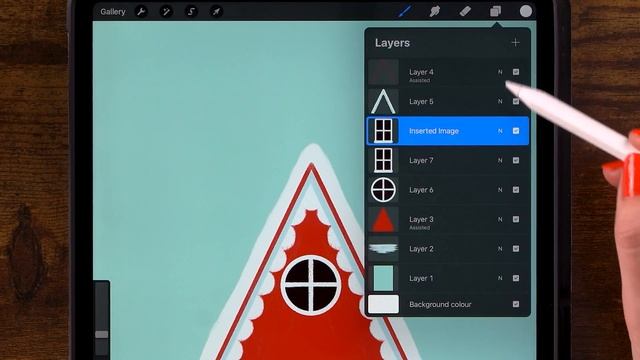The height and width of the screenshot is (360, 640).
Task: Open the Actions wrench menu
Action: click(141, 11)
